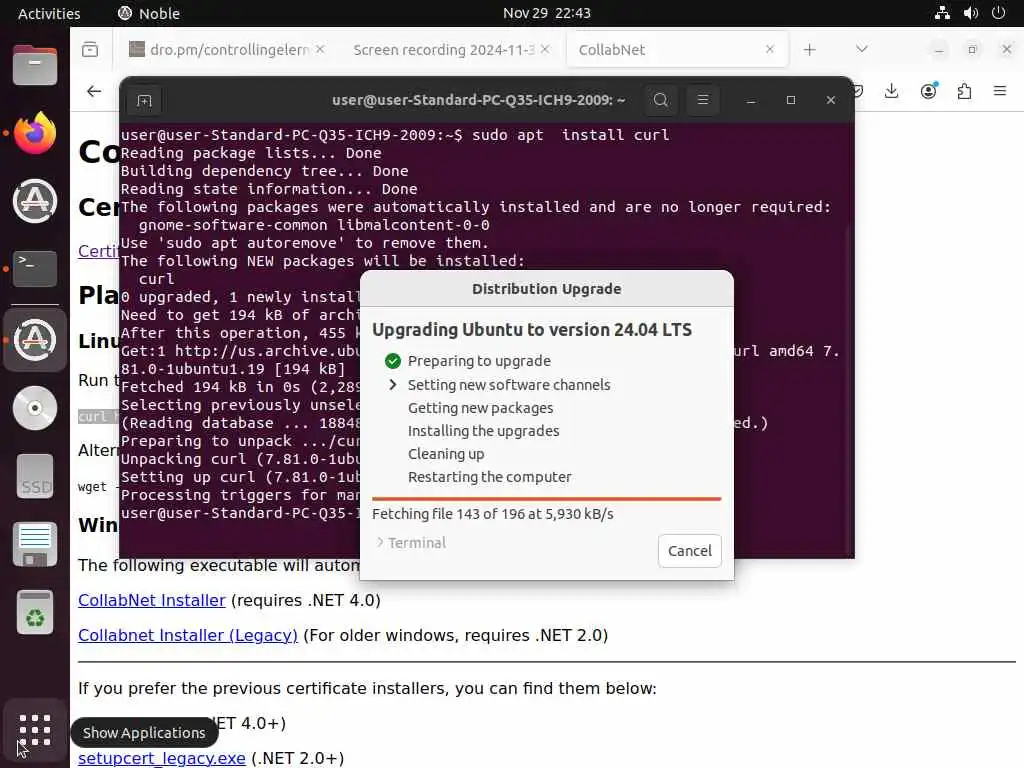Image resolution: width=1024 pixels, height=768 pixels.
Task: Open Firefox downloads panel
Action: tap(891, 91)
